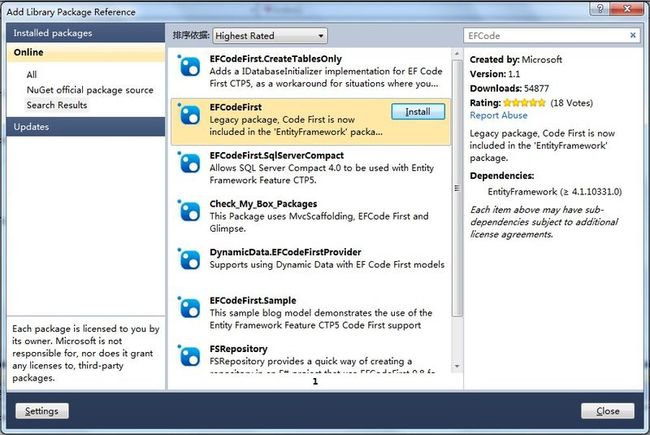Click the Version: 1.1 text
The image size is (650, 435).
click(495, 74)
